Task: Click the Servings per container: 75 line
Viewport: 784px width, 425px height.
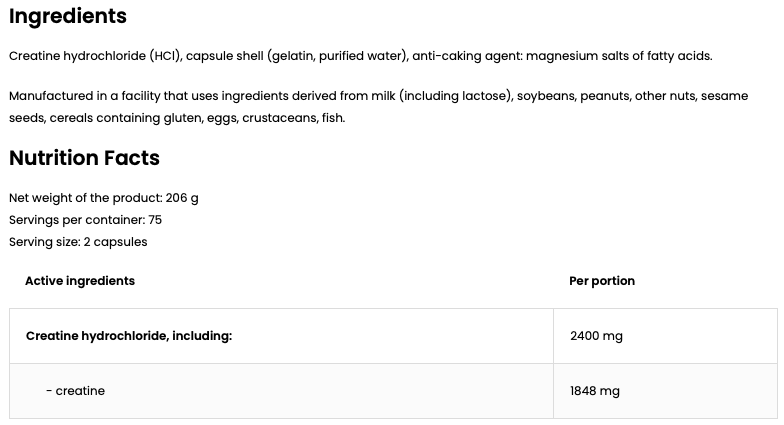Action: pos(85,220)
